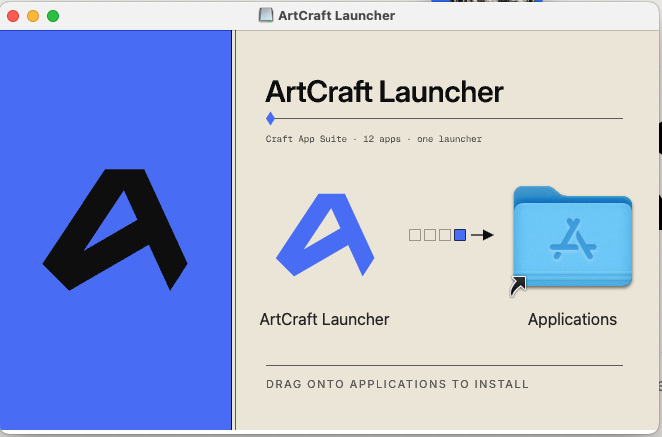The height and width of the screenshot is (437, 662).
Task: Close the ArtCraft Launcher window
Action: tap(13, 16)
